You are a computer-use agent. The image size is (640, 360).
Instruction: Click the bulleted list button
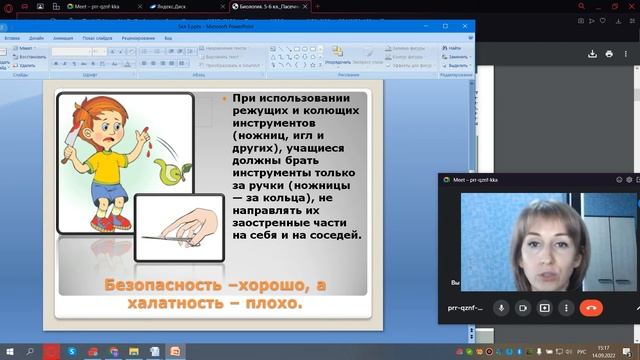[144, 51]
